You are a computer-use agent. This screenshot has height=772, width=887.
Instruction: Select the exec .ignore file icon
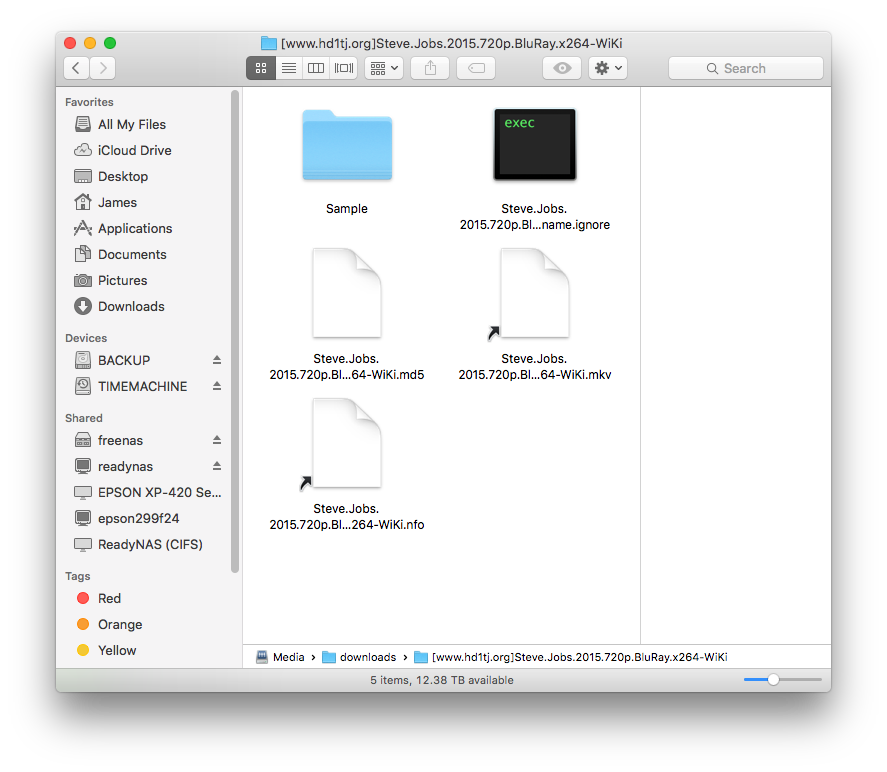pyautogui.click(x=535, y=145)
